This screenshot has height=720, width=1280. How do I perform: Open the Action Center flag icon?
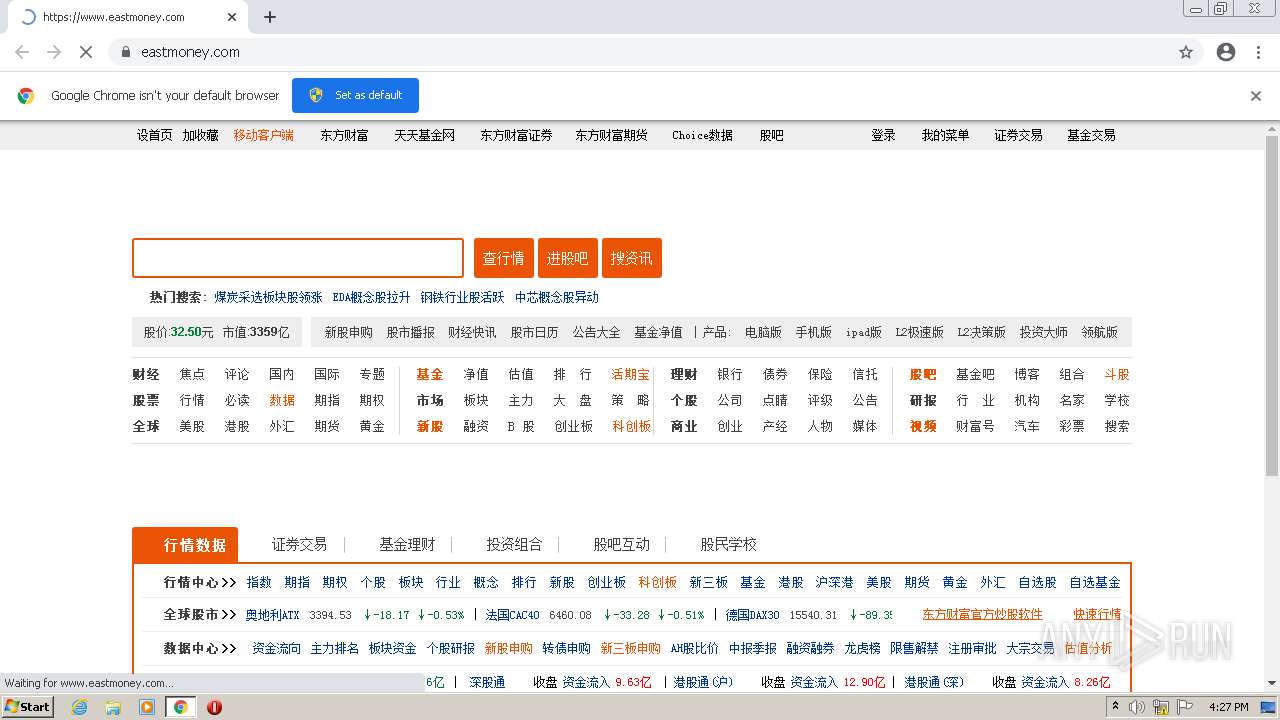tap(1186, 707)
